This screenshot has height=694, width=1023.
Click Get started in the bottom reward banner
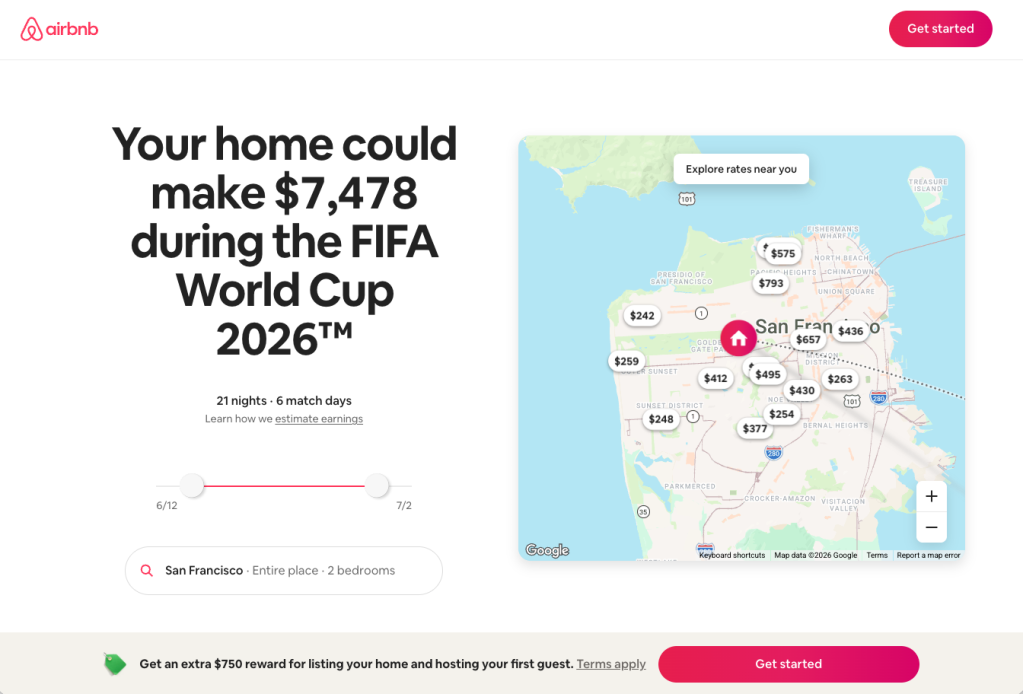click(788, 663)
